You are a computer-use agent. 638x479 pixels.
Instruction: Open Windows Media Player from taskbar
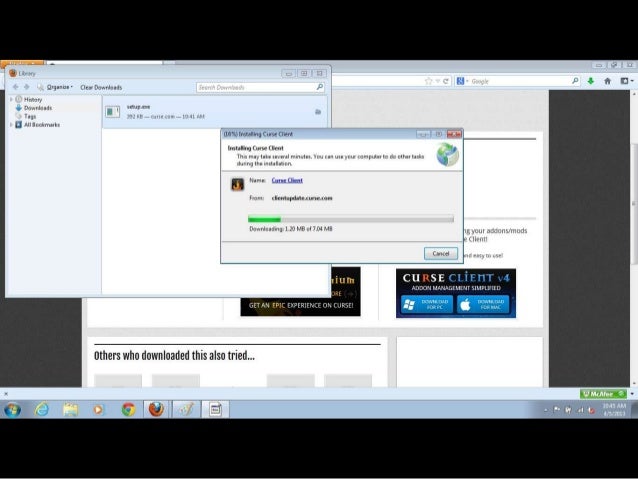pos(98,409)
